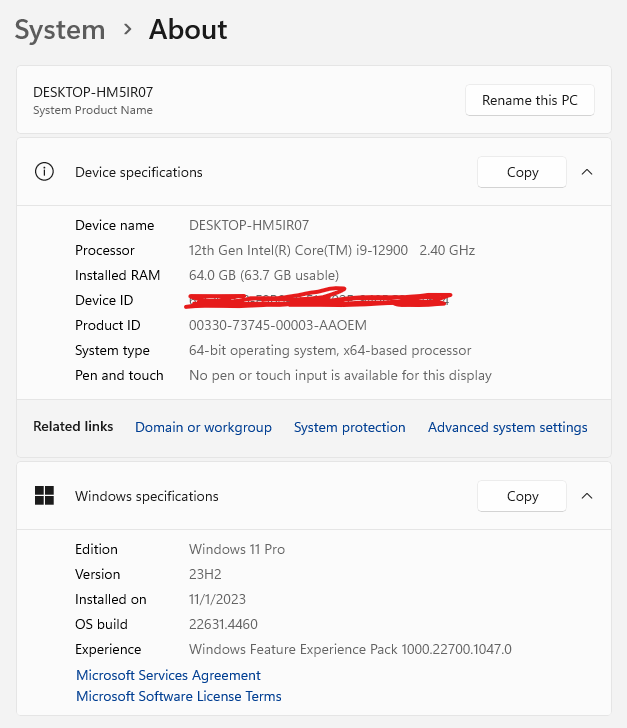Copy the Windows specifications
This screenshot has width=627, height=728.
click(522, 496)
